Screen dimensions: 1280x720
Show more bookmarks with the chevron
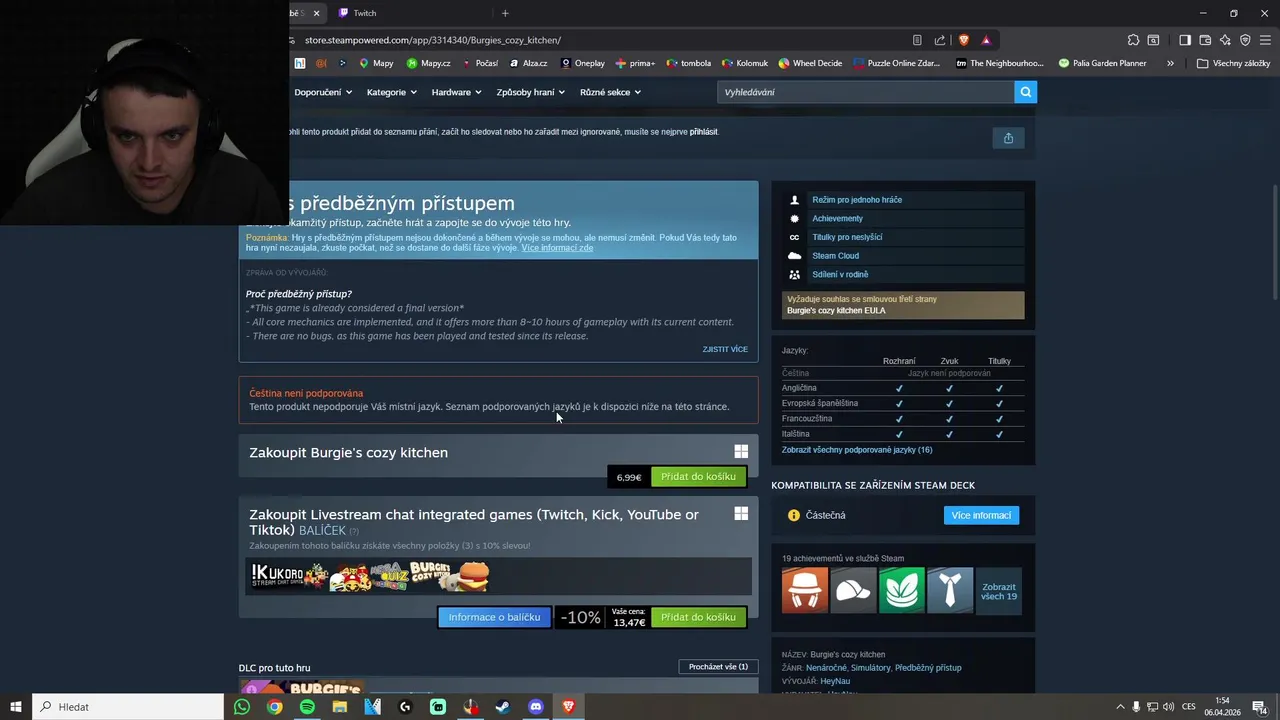(1170, 63)
